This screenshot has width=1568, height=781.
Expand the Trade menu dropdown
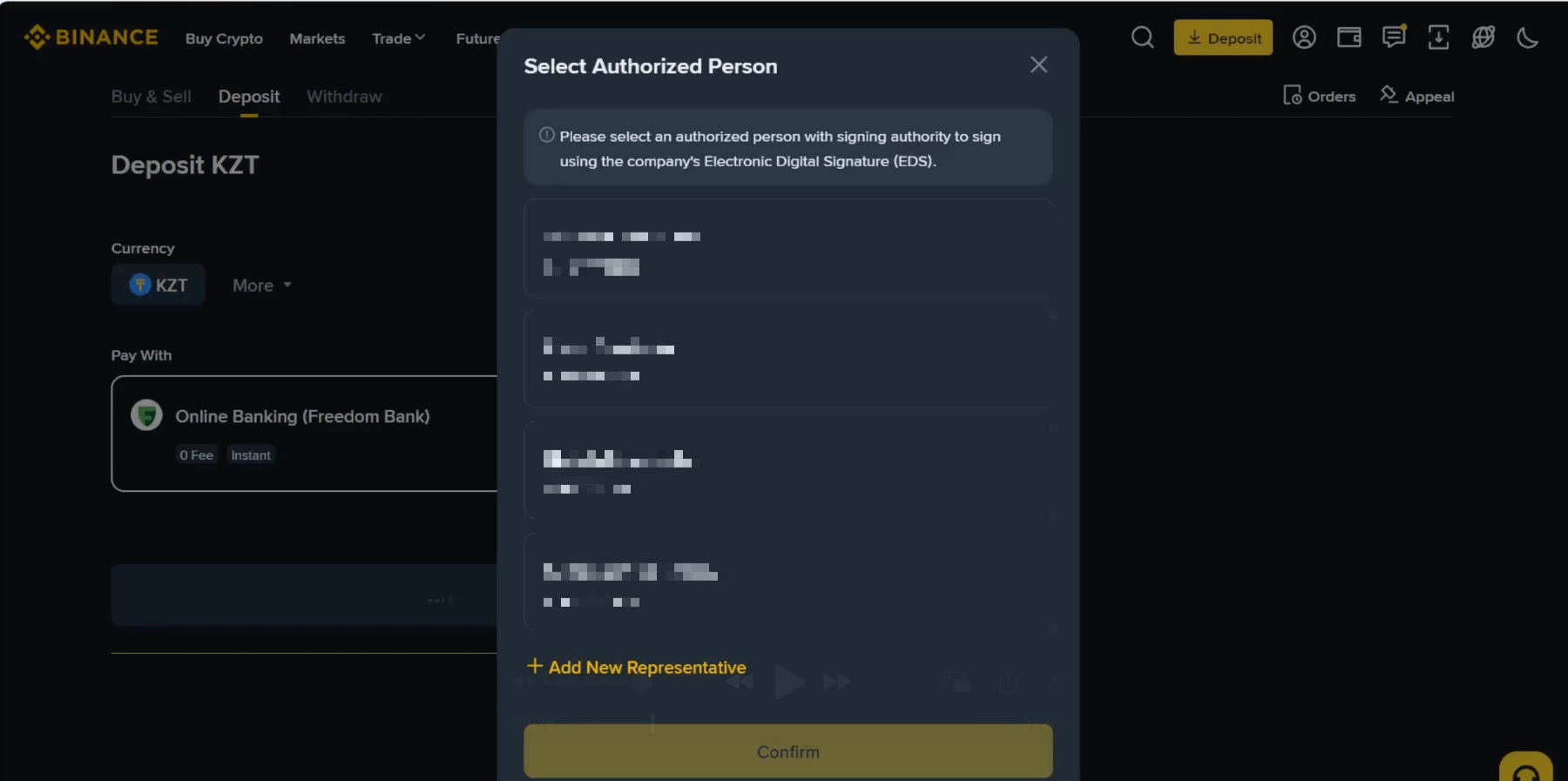pyautogui.click(x=398, y=38)
